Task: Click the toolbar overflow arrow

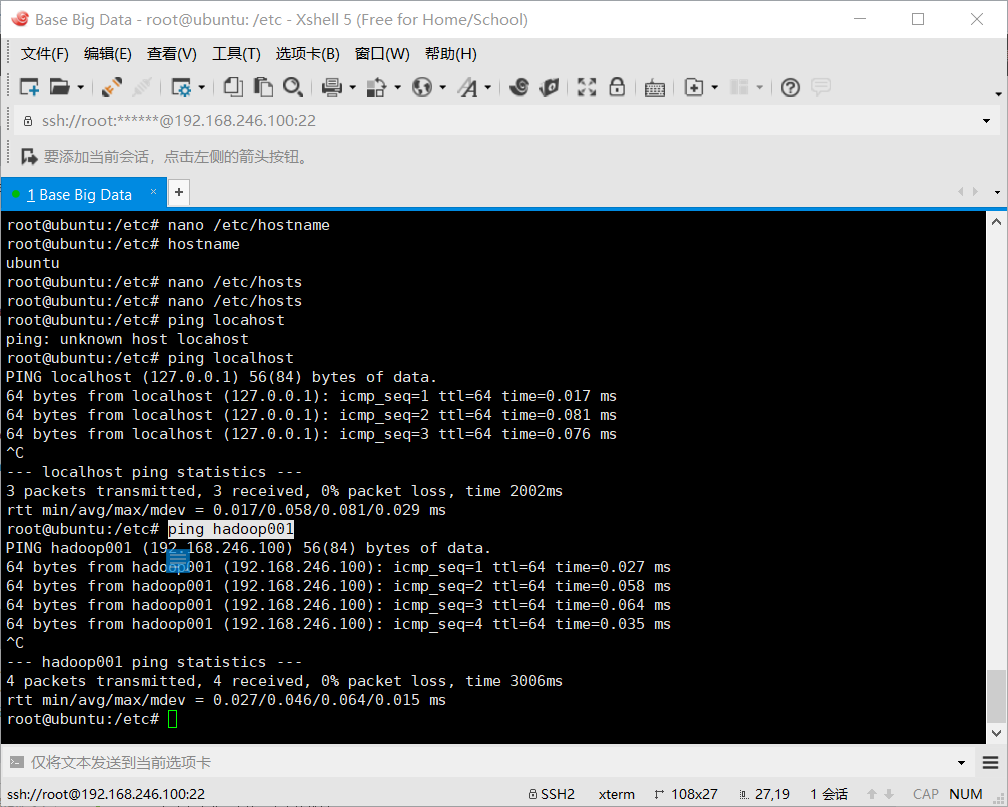Action: [x=998, y=94]
